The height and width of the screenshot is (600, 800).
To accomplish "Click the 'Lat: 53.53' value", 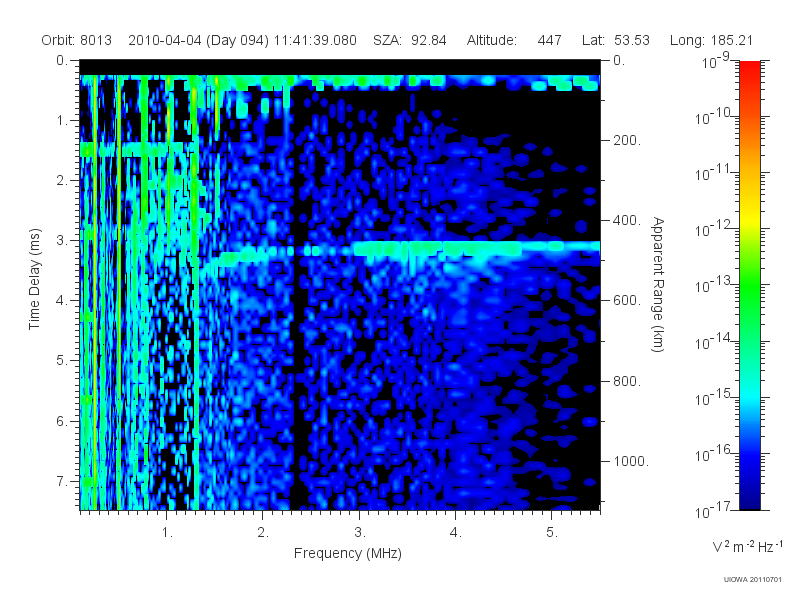I will (616, 40).
